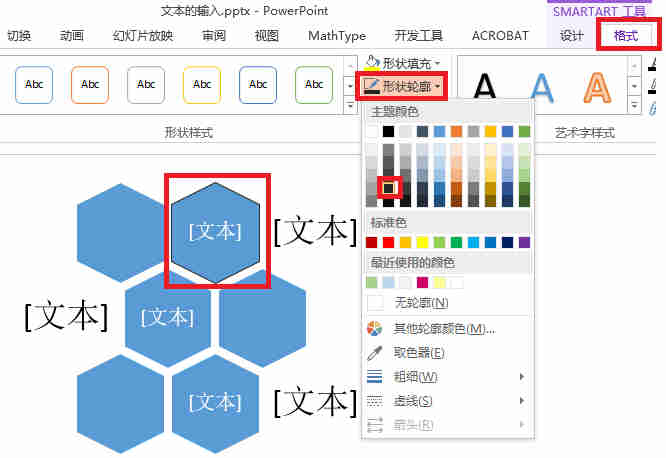Image resolution: width=666 pixels, height=458 pixels.
Task: Apply the gray outline Abc shape style
Action: click(x=146, y=85)
